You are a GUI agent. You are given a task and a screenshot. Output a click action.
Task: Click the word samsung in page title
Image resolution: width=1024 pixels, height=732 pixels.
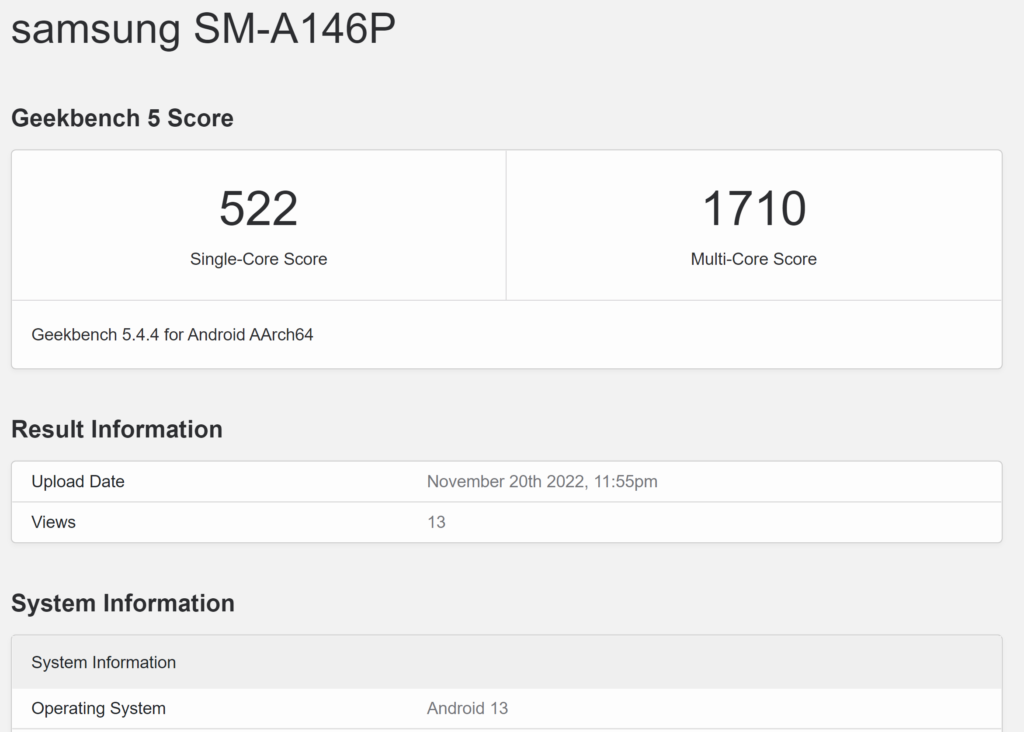[96, 29]
